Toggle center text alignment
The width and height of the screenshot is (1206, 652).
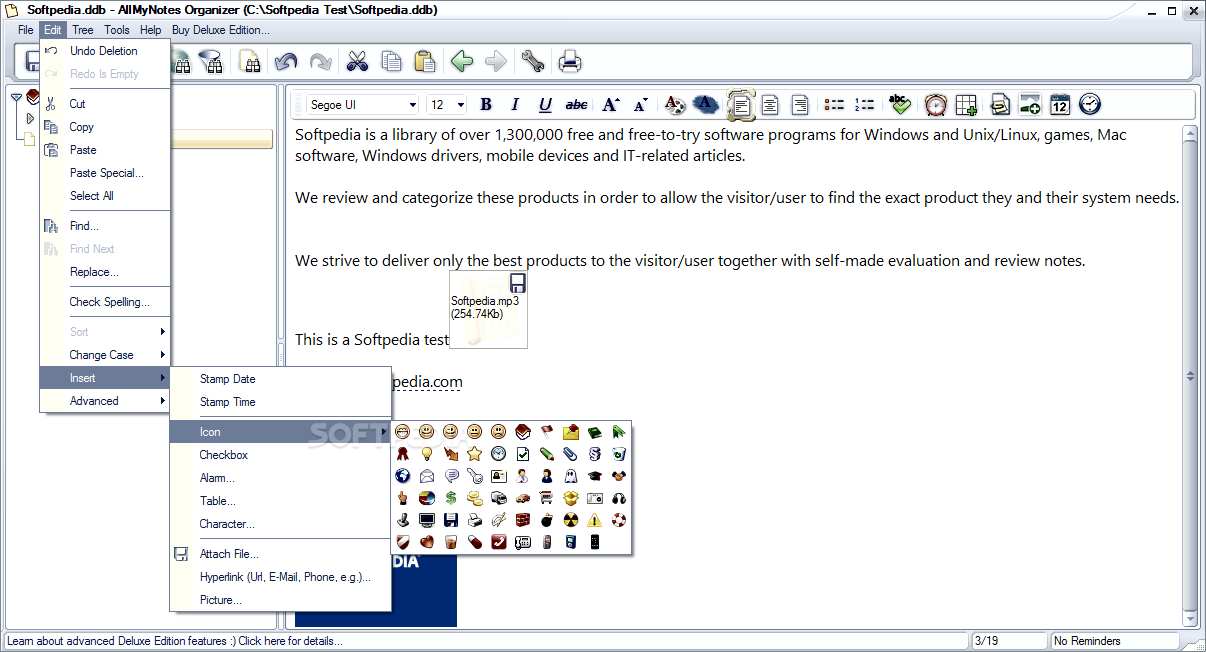coord(770,104)
